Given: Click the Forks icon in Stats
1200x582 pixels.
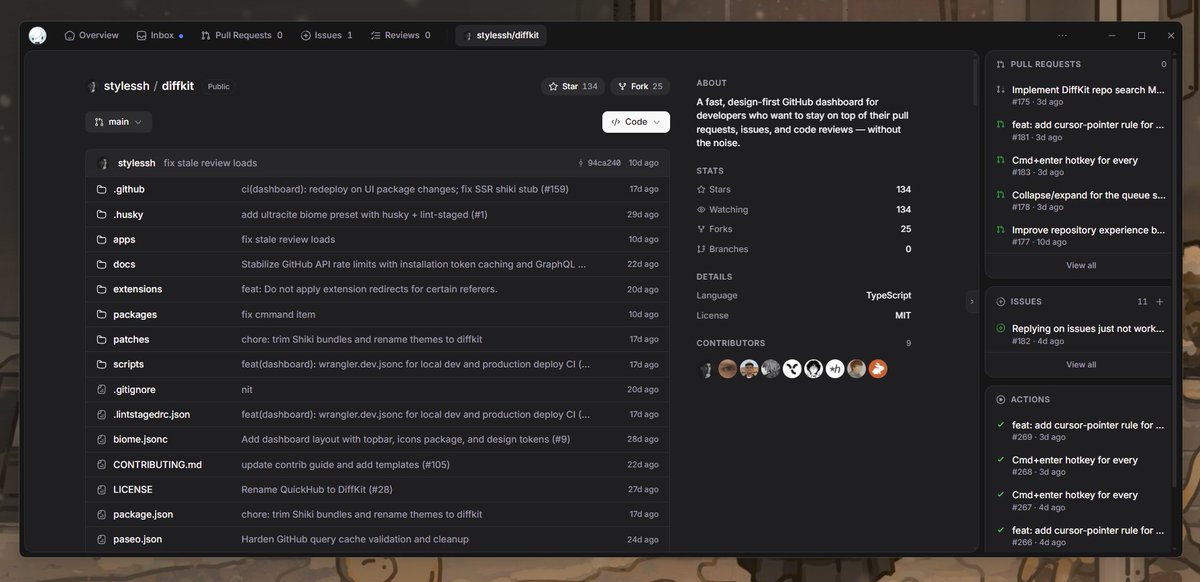Looking at the screenshot, I should point(701,229).
